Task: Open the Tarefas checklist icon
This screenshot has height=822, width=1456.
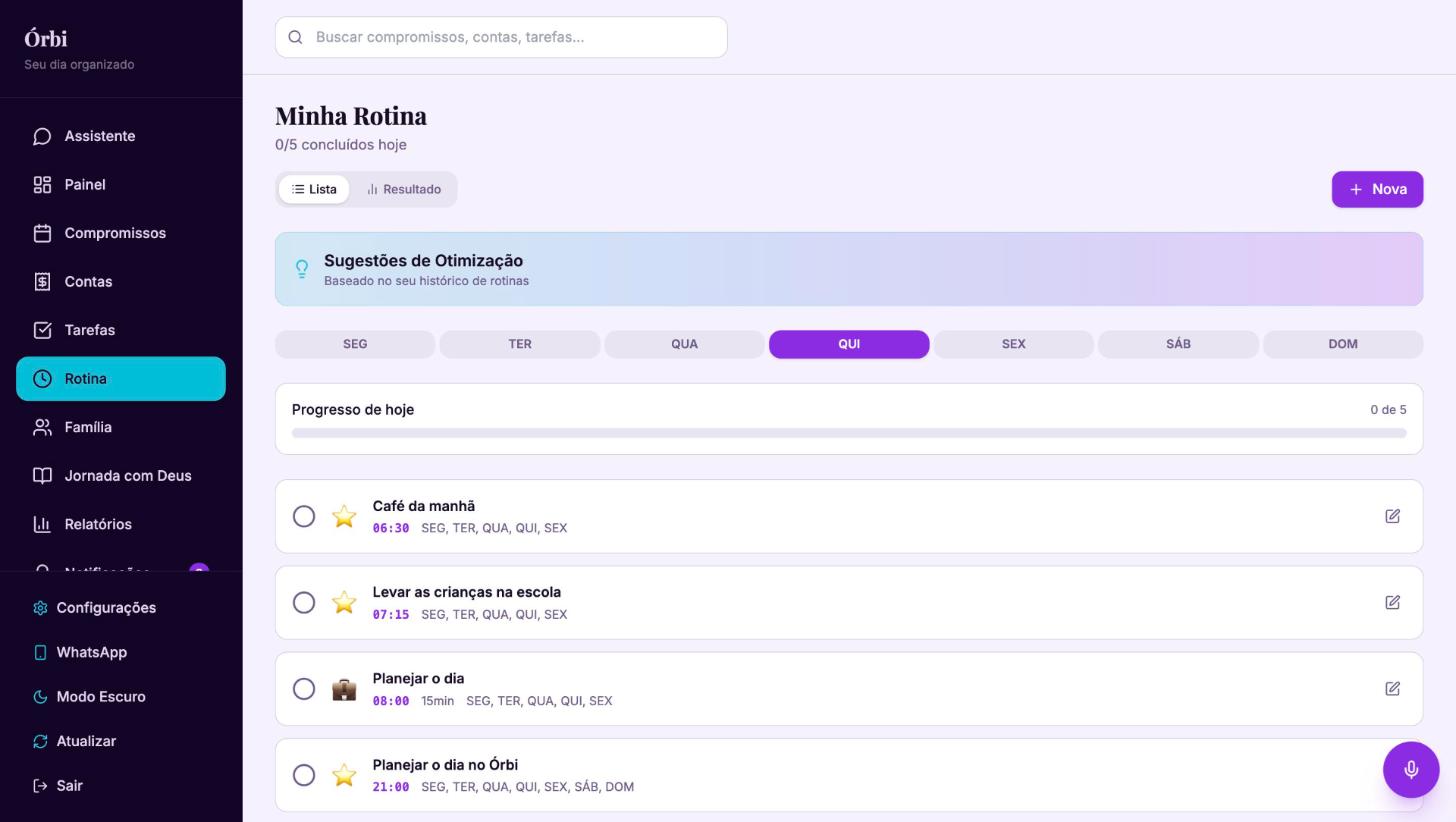Action: coord(42,330)
